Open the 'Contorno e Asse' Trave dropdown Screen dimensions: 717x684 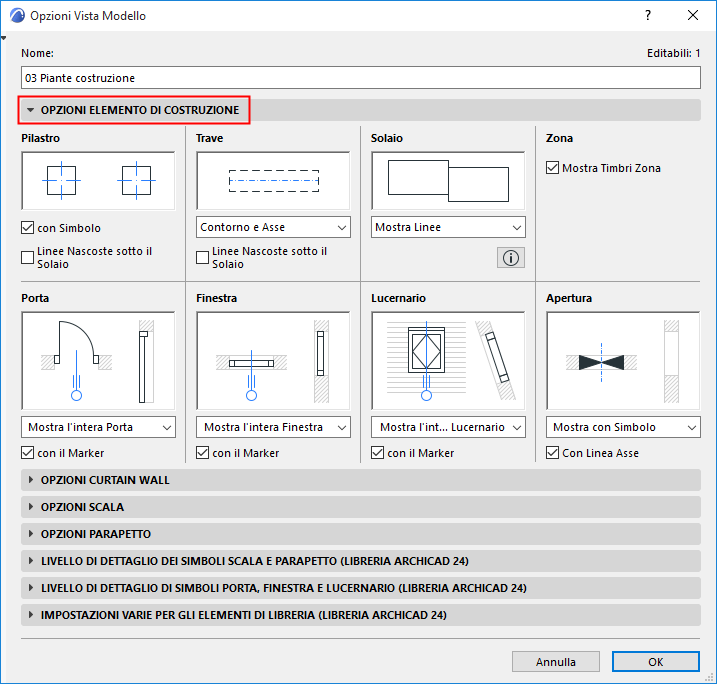click(x=273, y=227)
